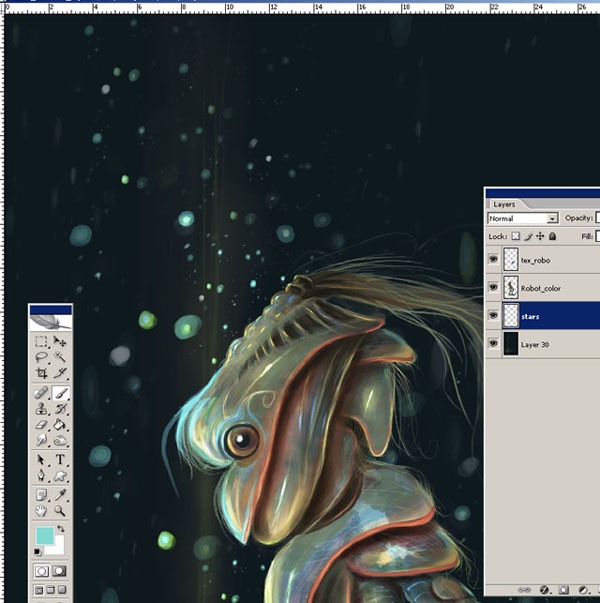Image resolution: width=600 pixels, height=603 pixels.
Task: Select the Type tool
Action: [x=60, y=460]
